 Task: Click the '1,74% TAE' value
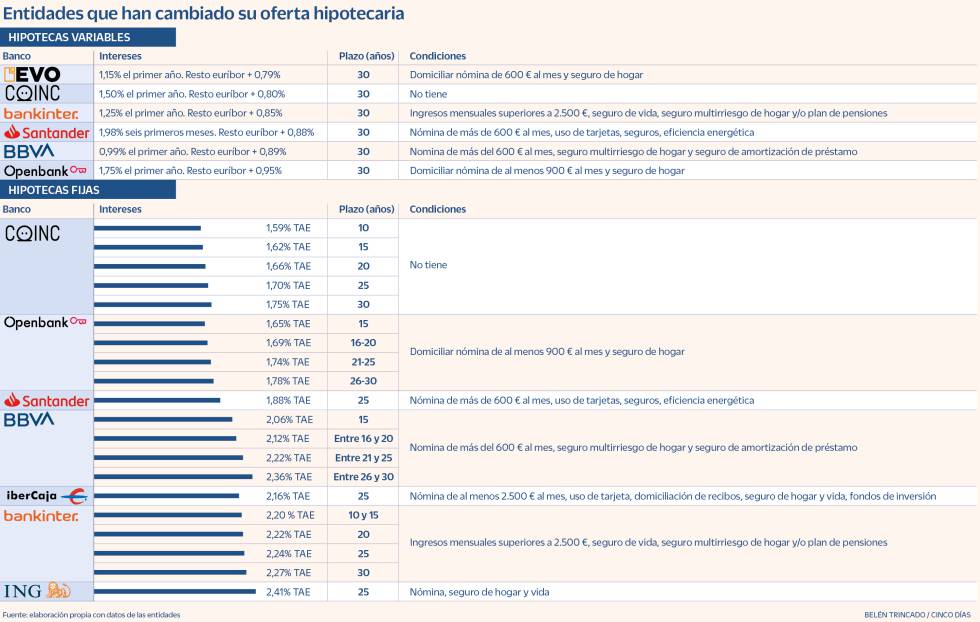[288, 362]
